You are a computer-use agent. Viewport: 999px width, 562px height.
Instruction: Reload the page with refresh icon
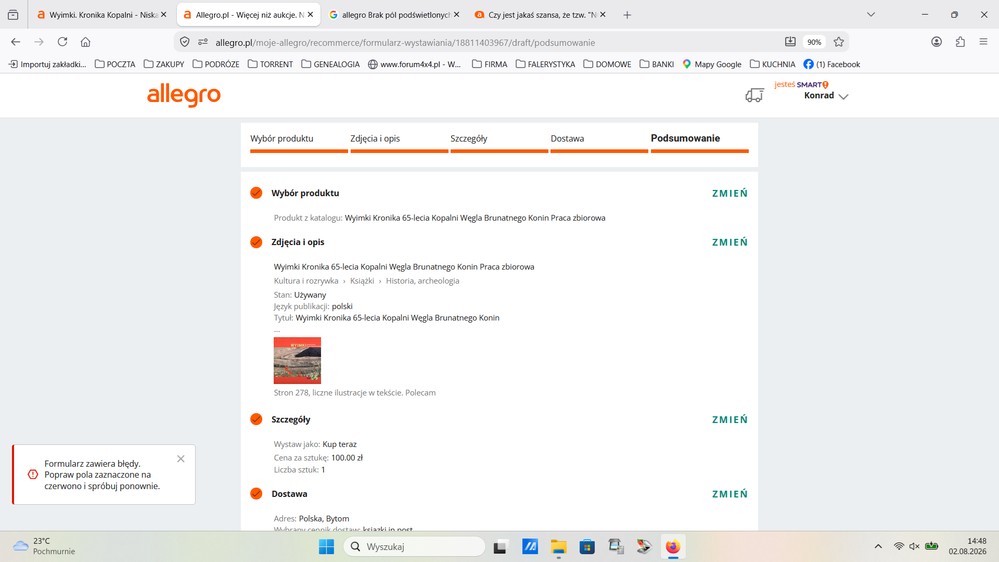[x=62, y=42]
